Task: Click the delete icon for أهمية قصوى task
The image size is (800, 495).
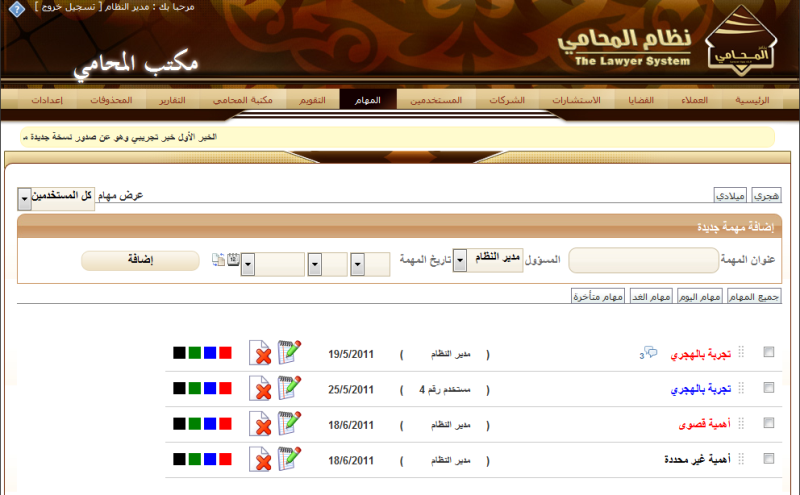Action: (x=262, y=424)
